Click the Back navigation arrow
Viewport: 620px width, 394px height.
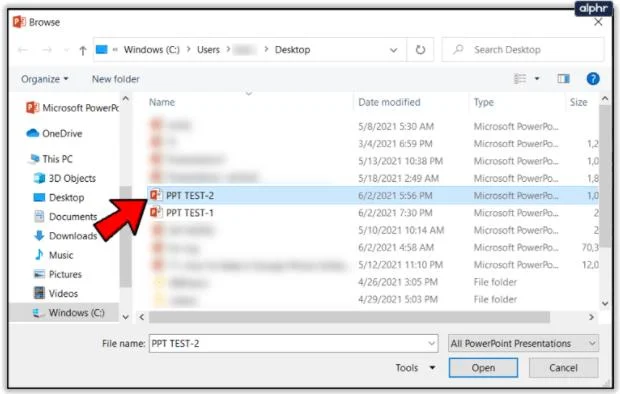tap(23, 50)
